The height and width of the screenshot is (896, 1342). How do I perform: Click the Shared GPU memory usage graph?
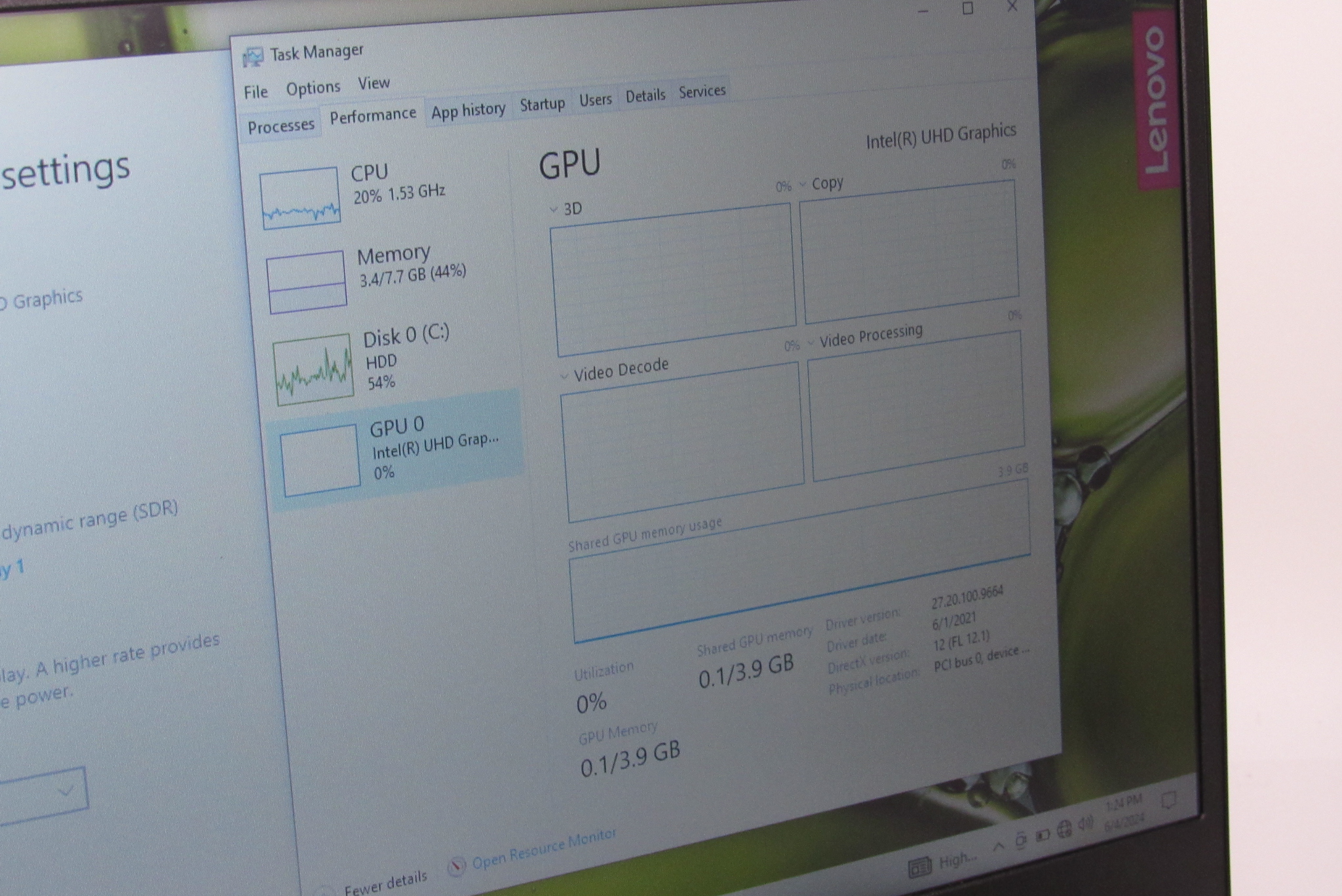click(x=799, y=561)
